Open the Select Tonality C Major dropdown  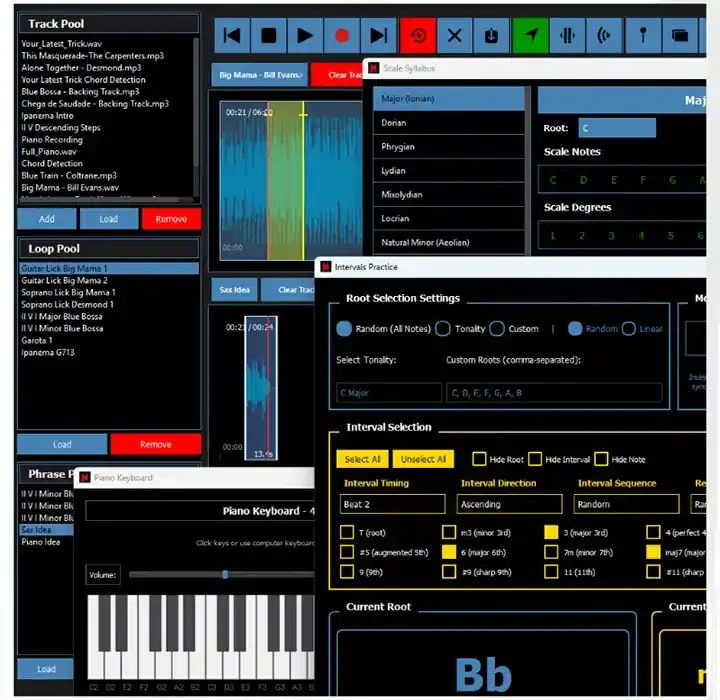(x=389, y=393)
